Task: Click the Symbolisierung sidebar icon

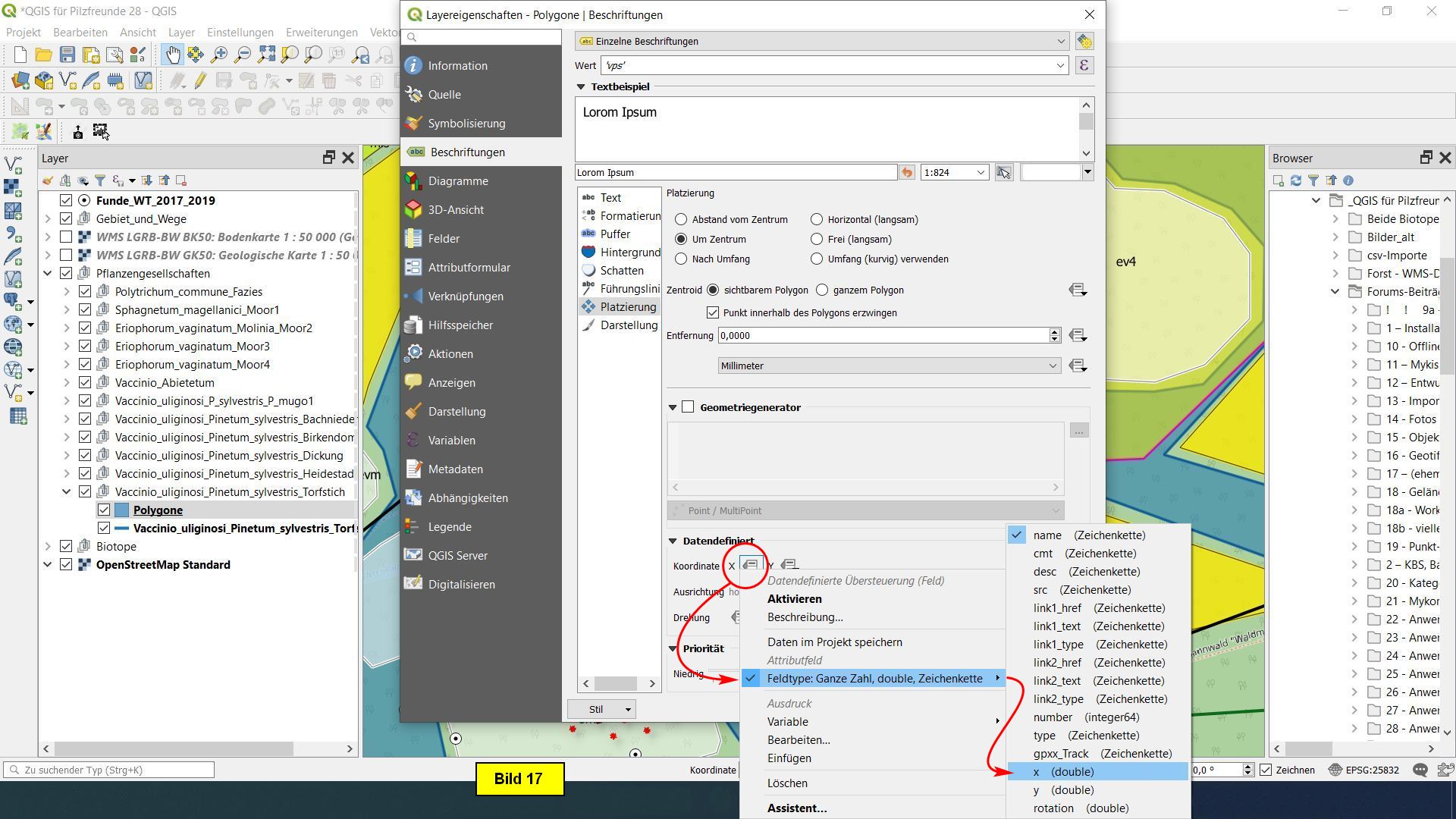Action: click(x=413, y=123)
